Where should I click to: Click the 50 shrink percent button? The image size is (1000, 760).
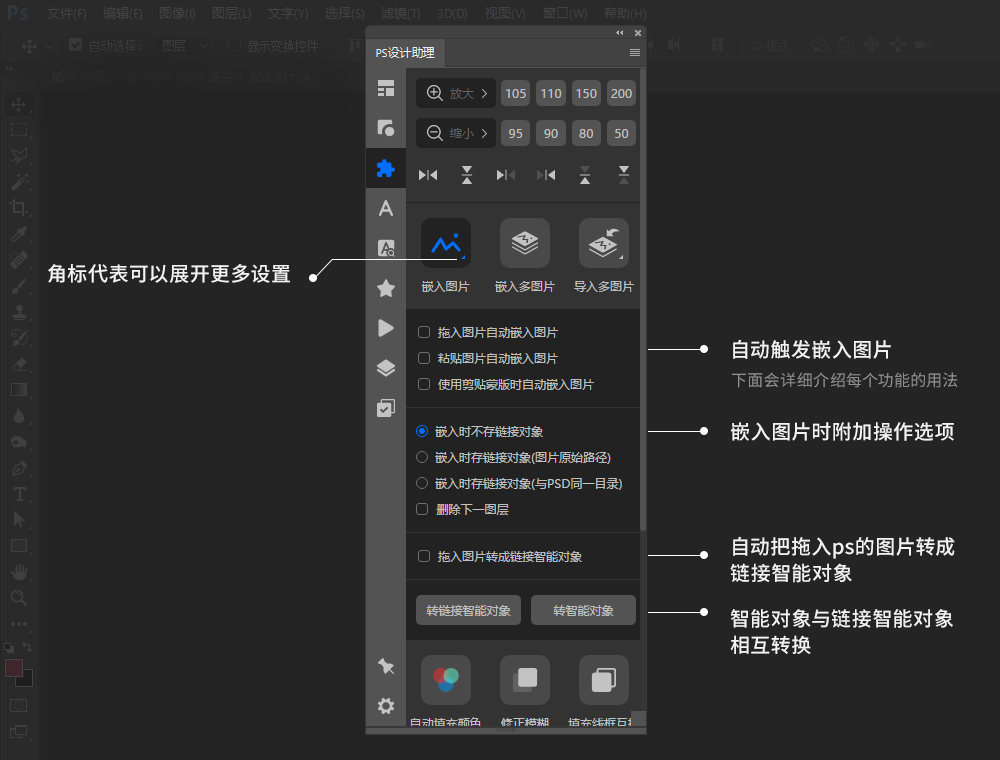[621, 133]
